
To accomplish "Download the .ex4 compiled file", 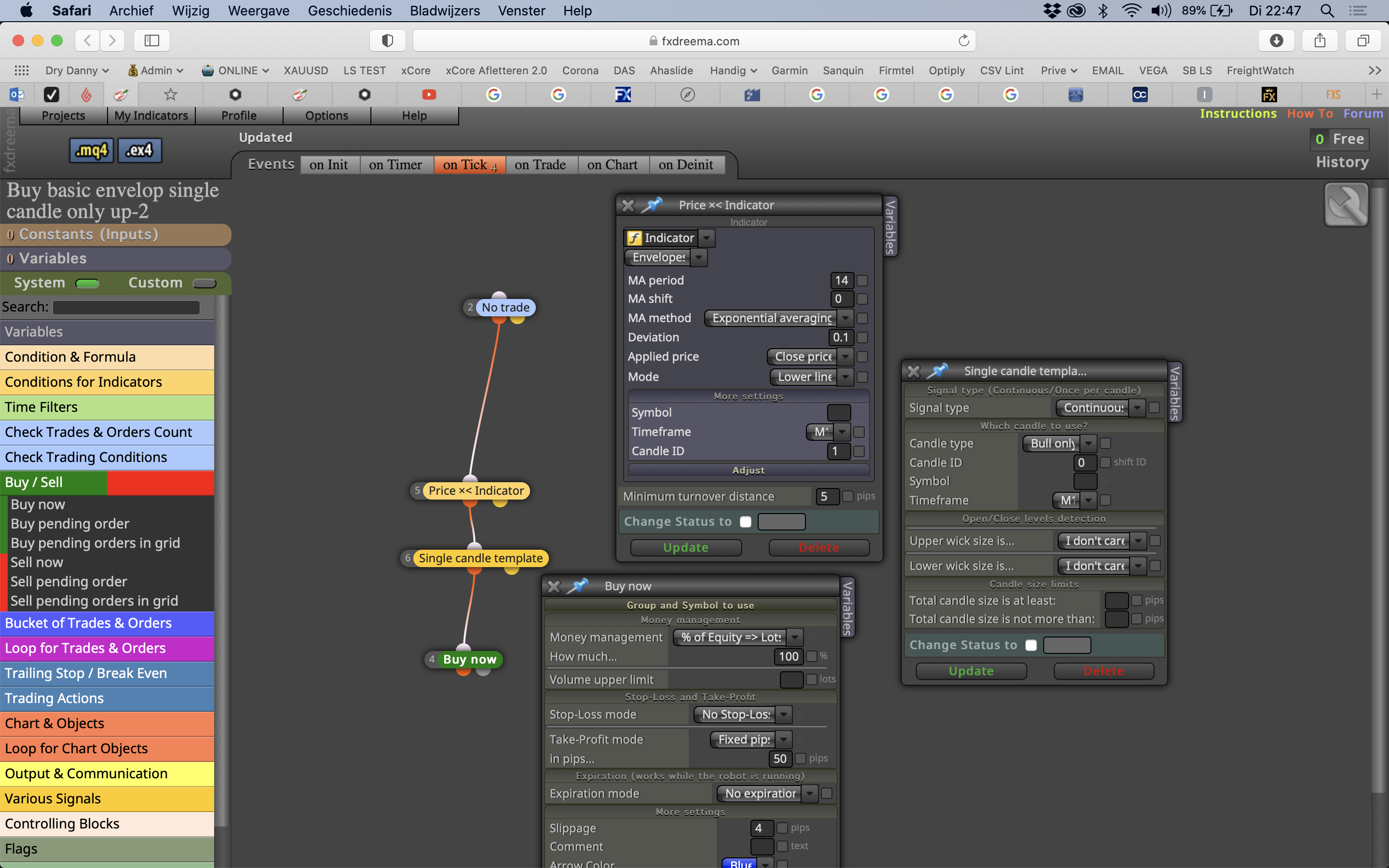I will [x=139, y=150].
